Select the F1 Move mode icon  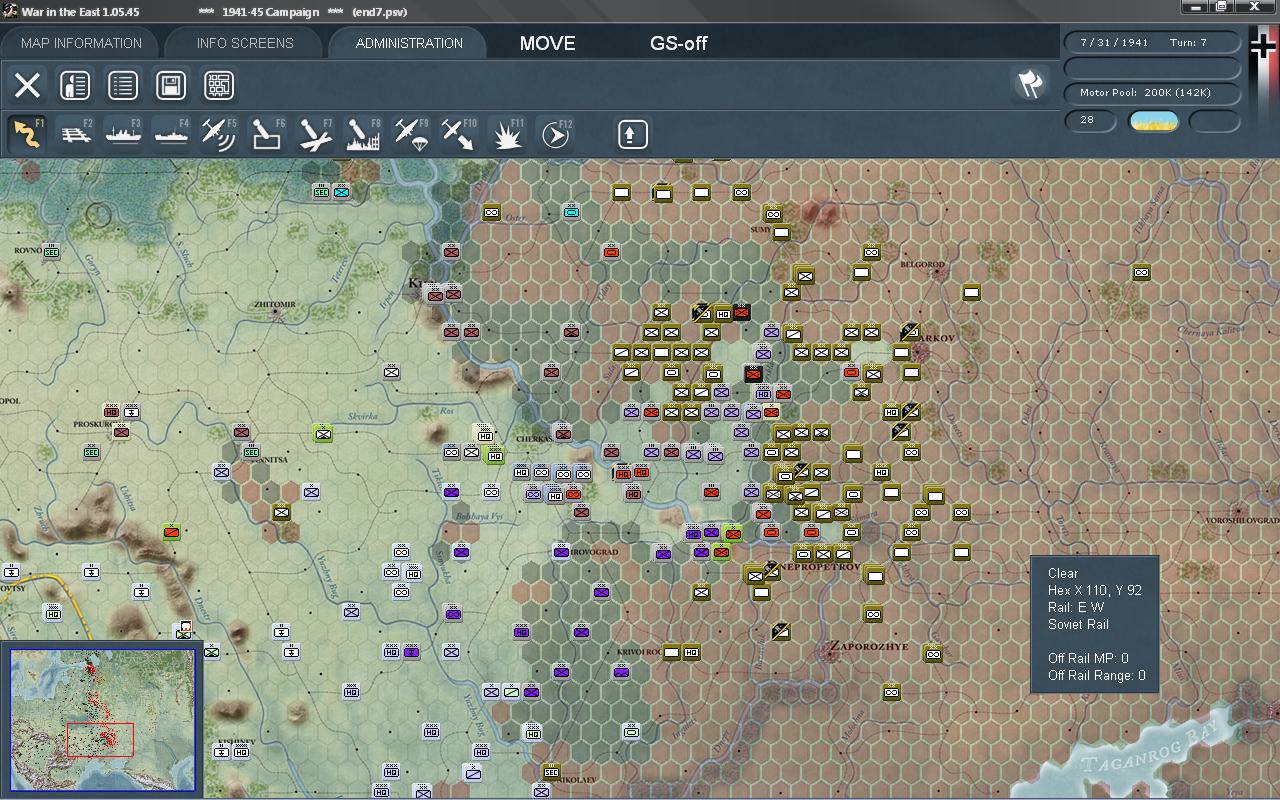point(27,134)
